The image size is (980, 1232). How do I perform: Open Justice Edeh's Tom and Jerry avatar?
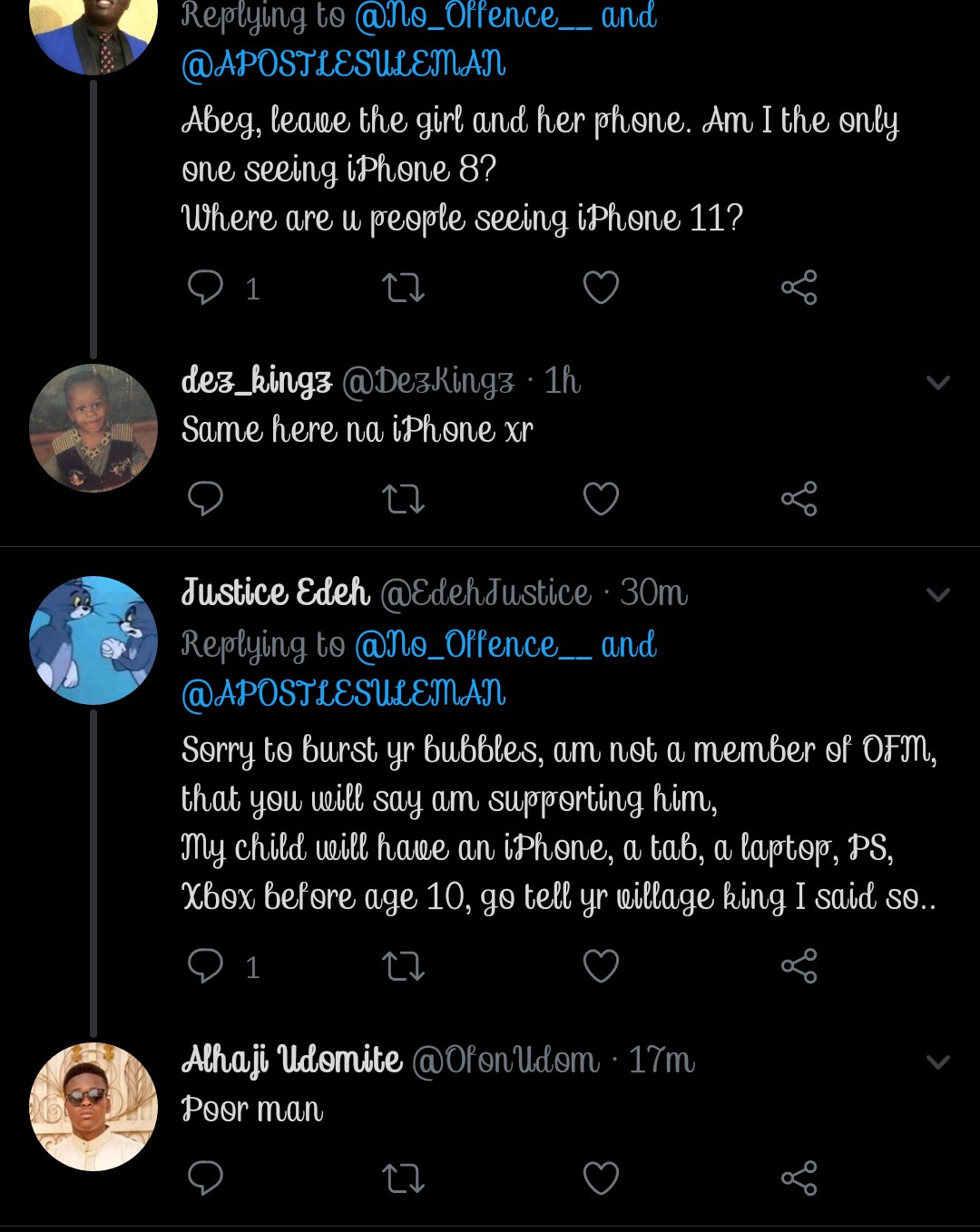tap(93, 640)
